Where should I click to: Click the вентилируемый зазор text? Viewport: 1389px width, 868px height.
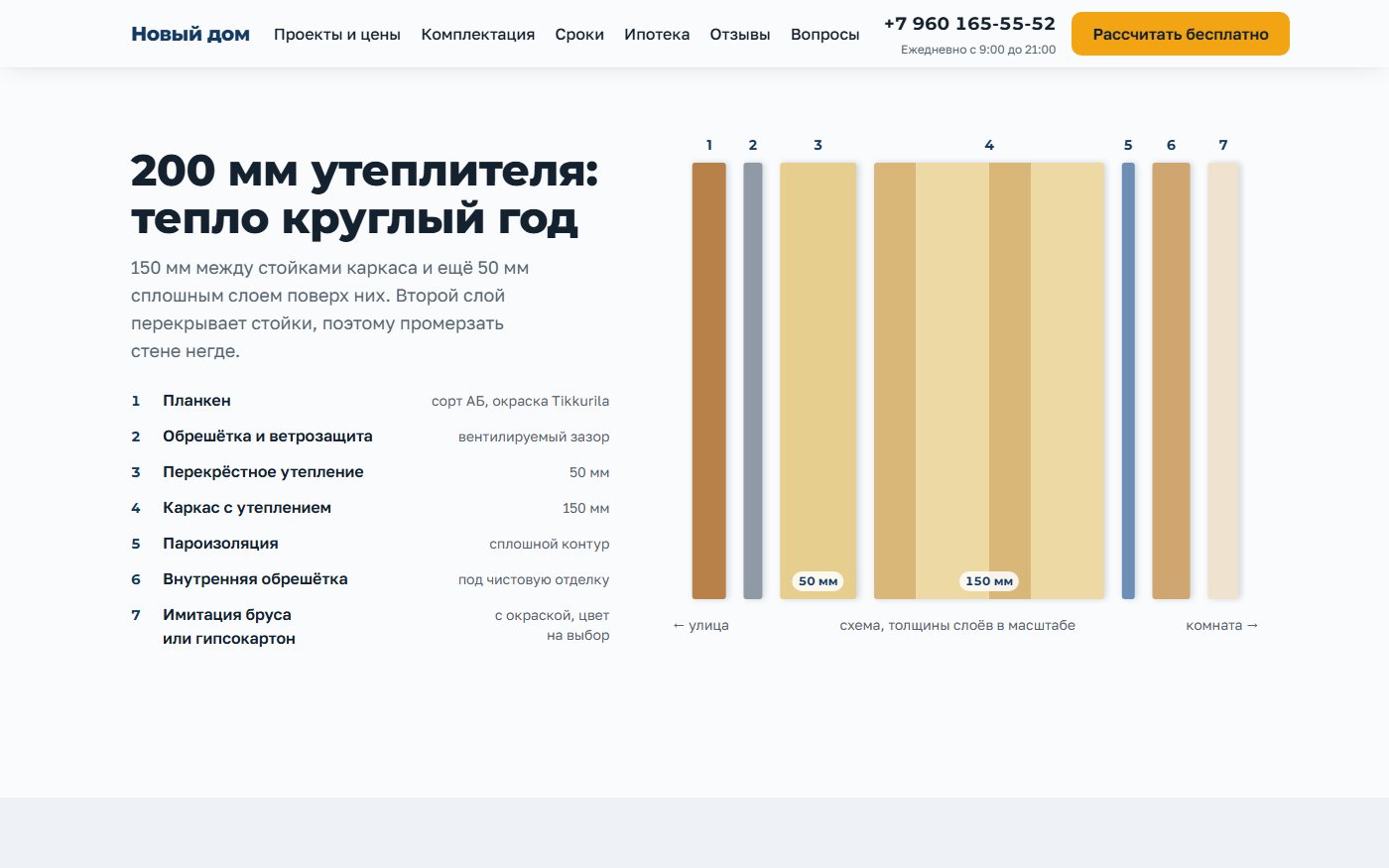(534, 436)
